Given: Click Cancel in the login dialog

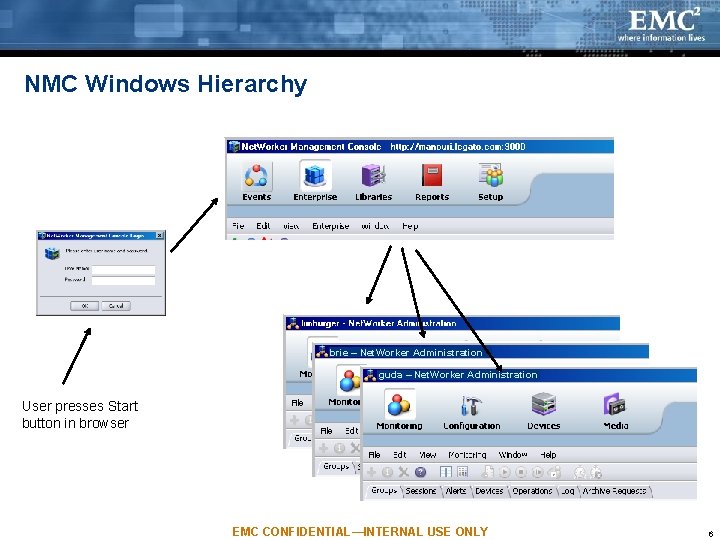Looking at the screenshot, I should 116,306.
